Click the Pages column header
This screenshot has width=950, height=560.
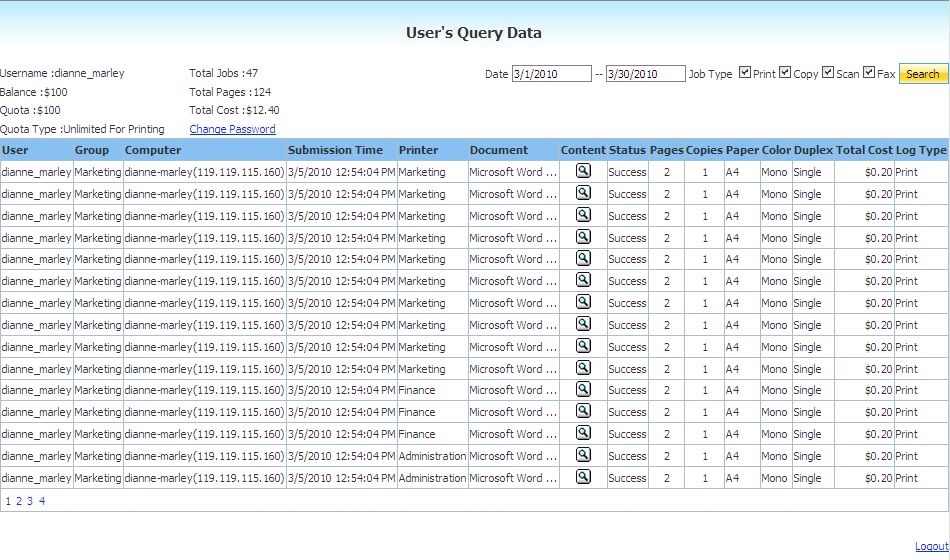(666, 150)
